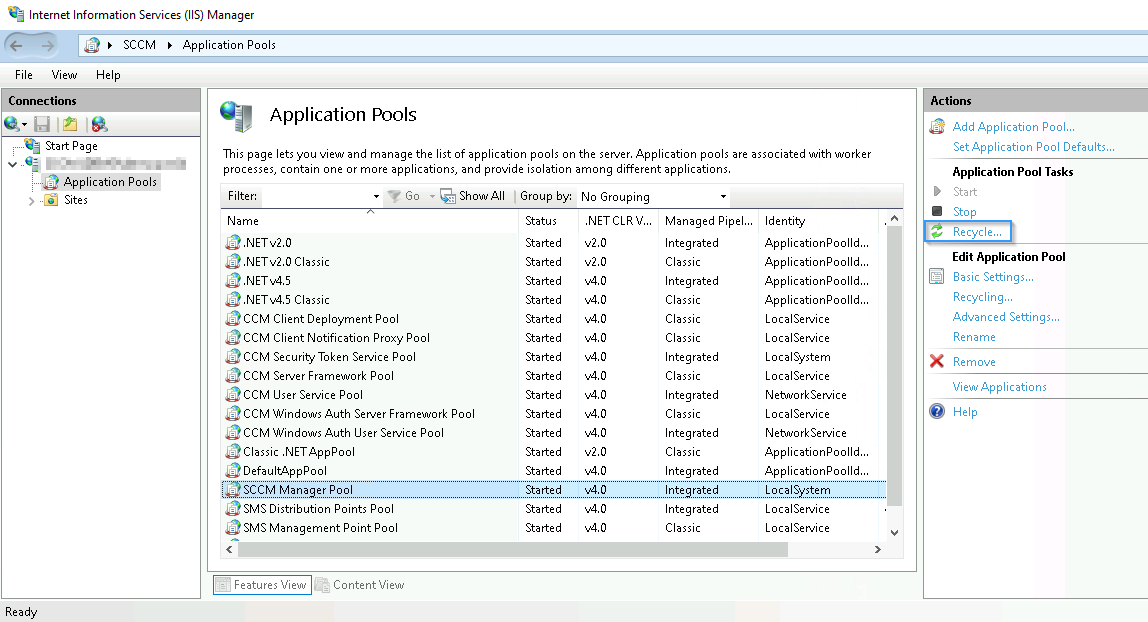Expand the Sites tree node
The height and width of the screenshot is (622, 1148).
click(31, 201)
